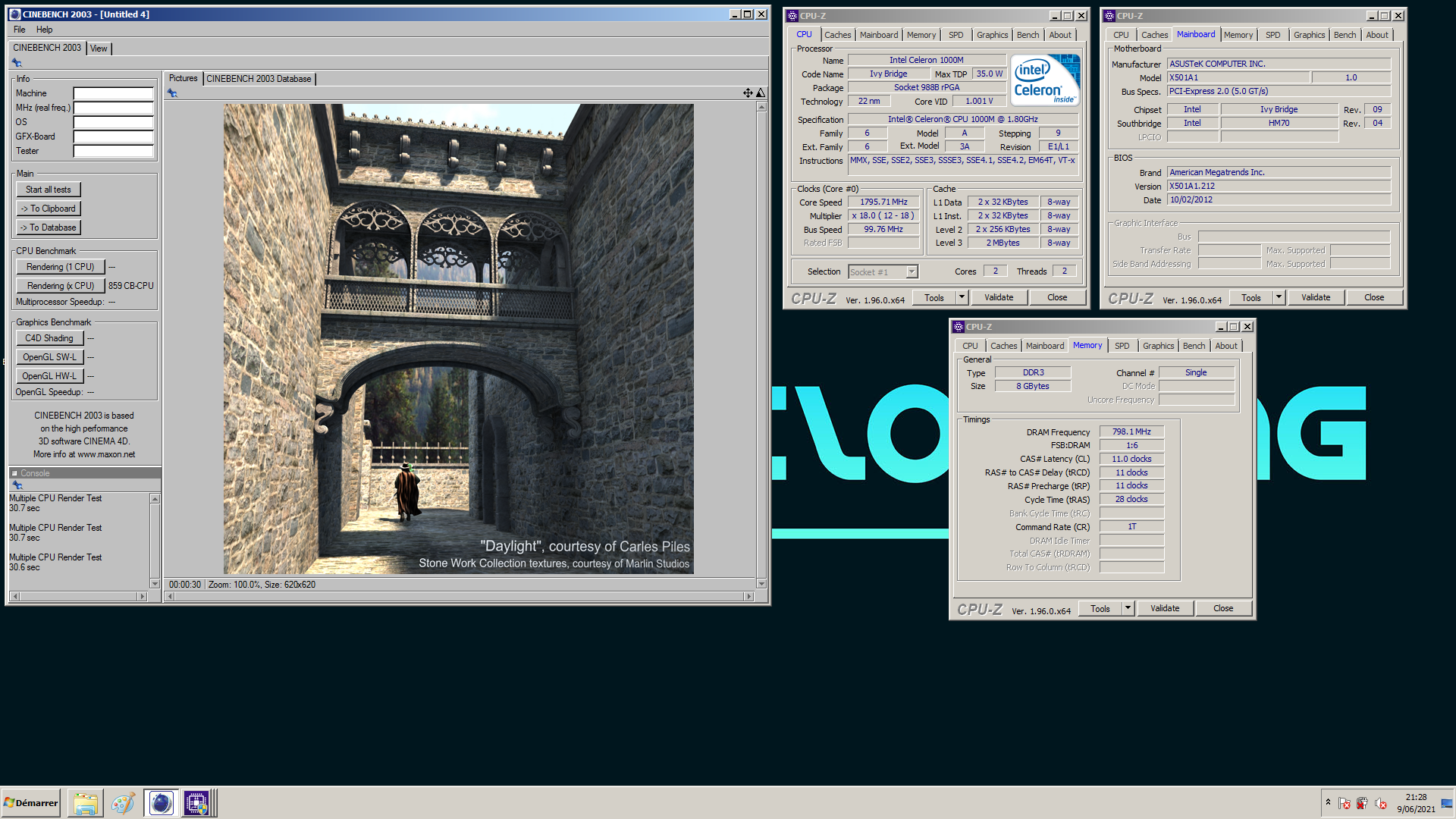
Task: Click the Machine input field
Action: (x=114, y=93)
